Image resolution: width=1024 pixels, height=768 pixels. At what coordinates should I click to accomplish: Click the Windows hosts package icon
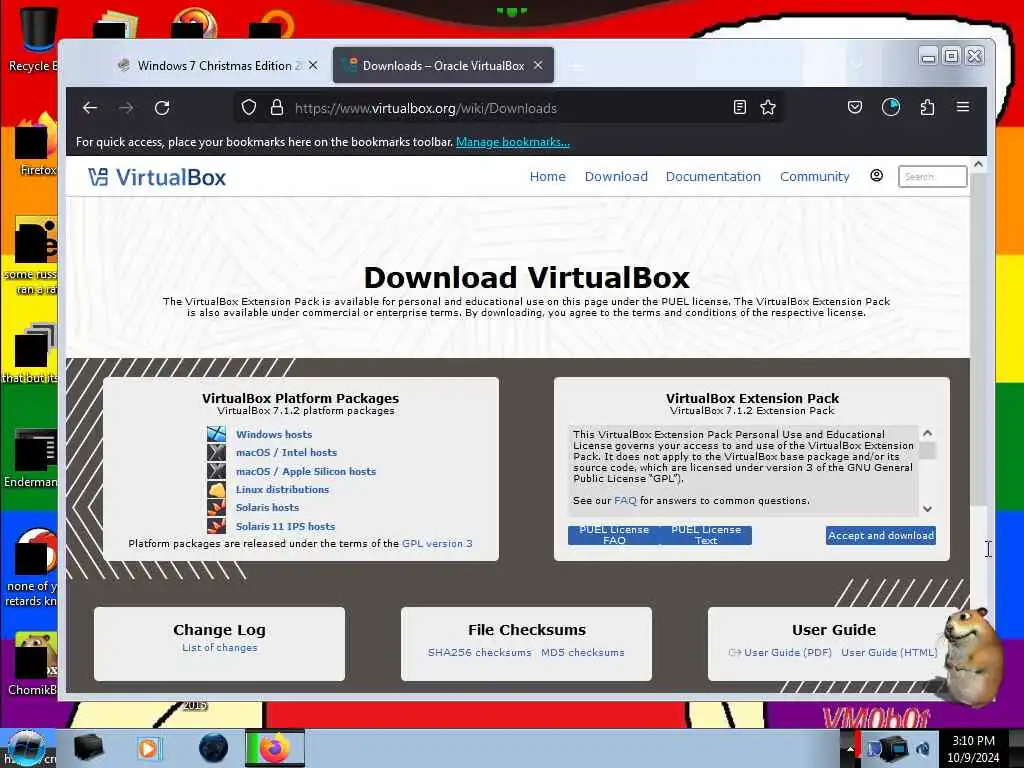[216, 434]
